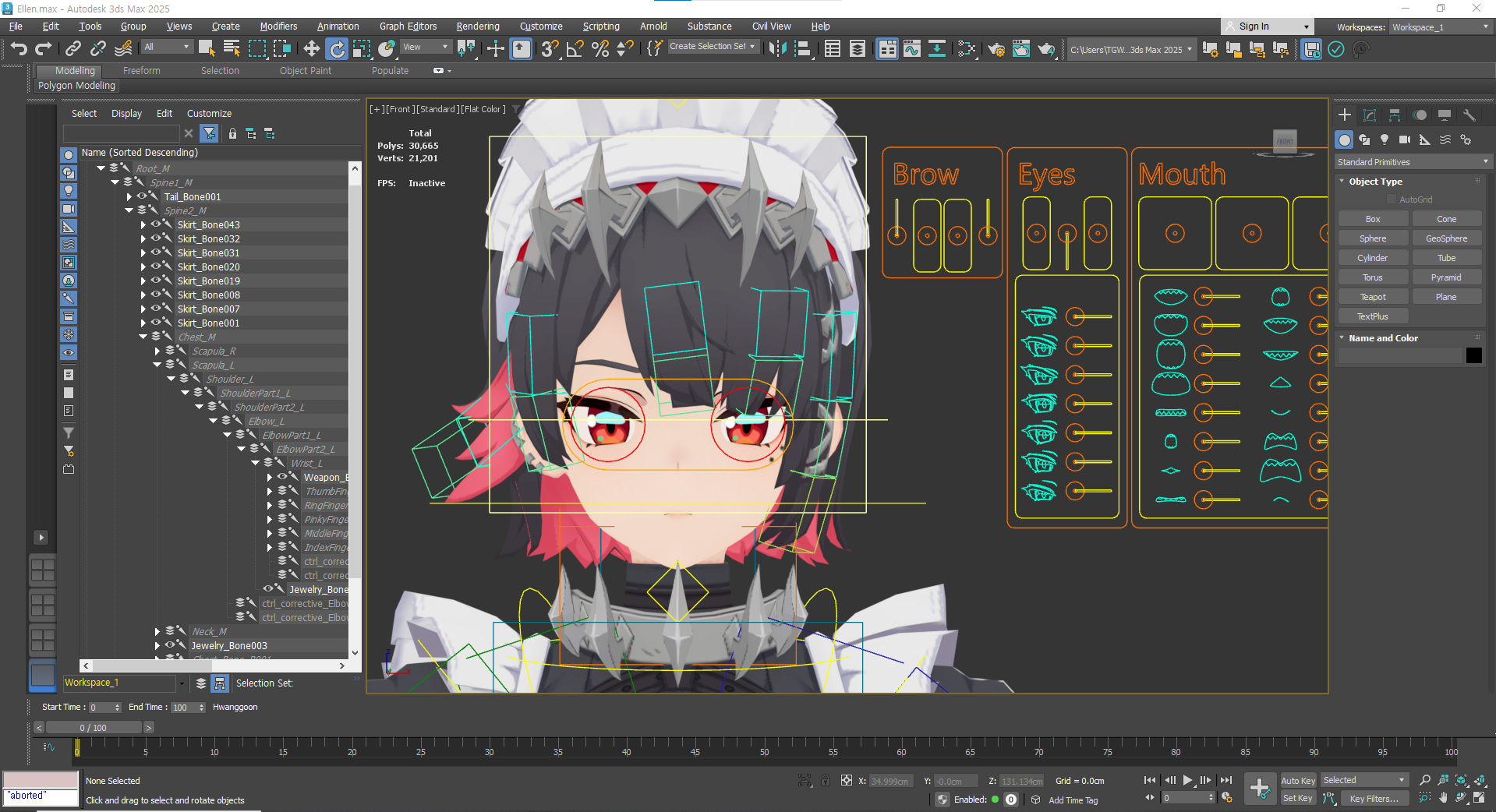Click the Sign In button
The width and height of the screenshot is (1496, 812).
click(x=1267, y=26)
